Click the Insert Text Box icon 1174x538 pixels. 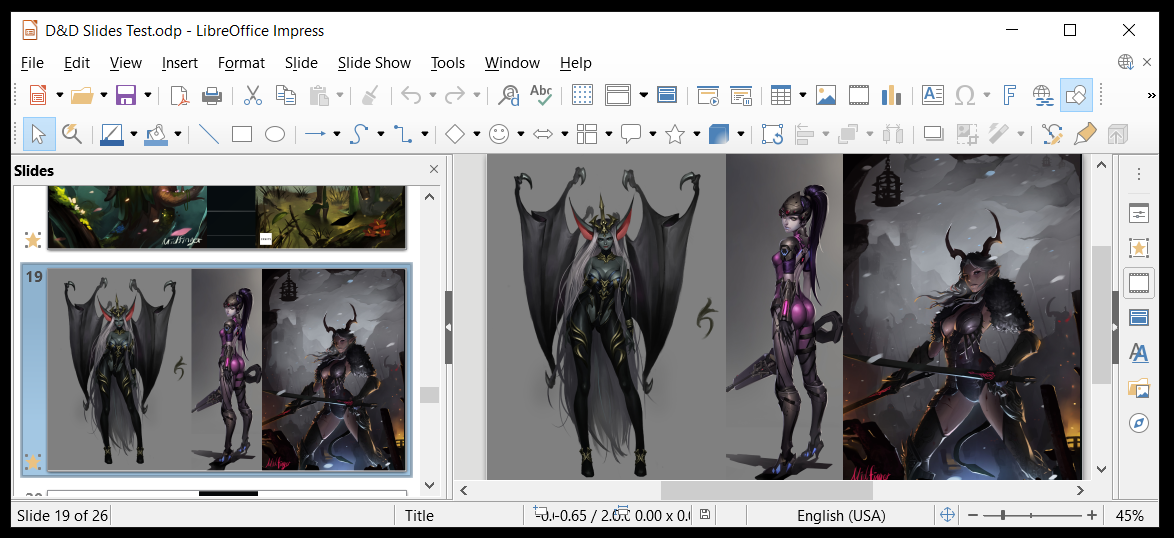932,95
